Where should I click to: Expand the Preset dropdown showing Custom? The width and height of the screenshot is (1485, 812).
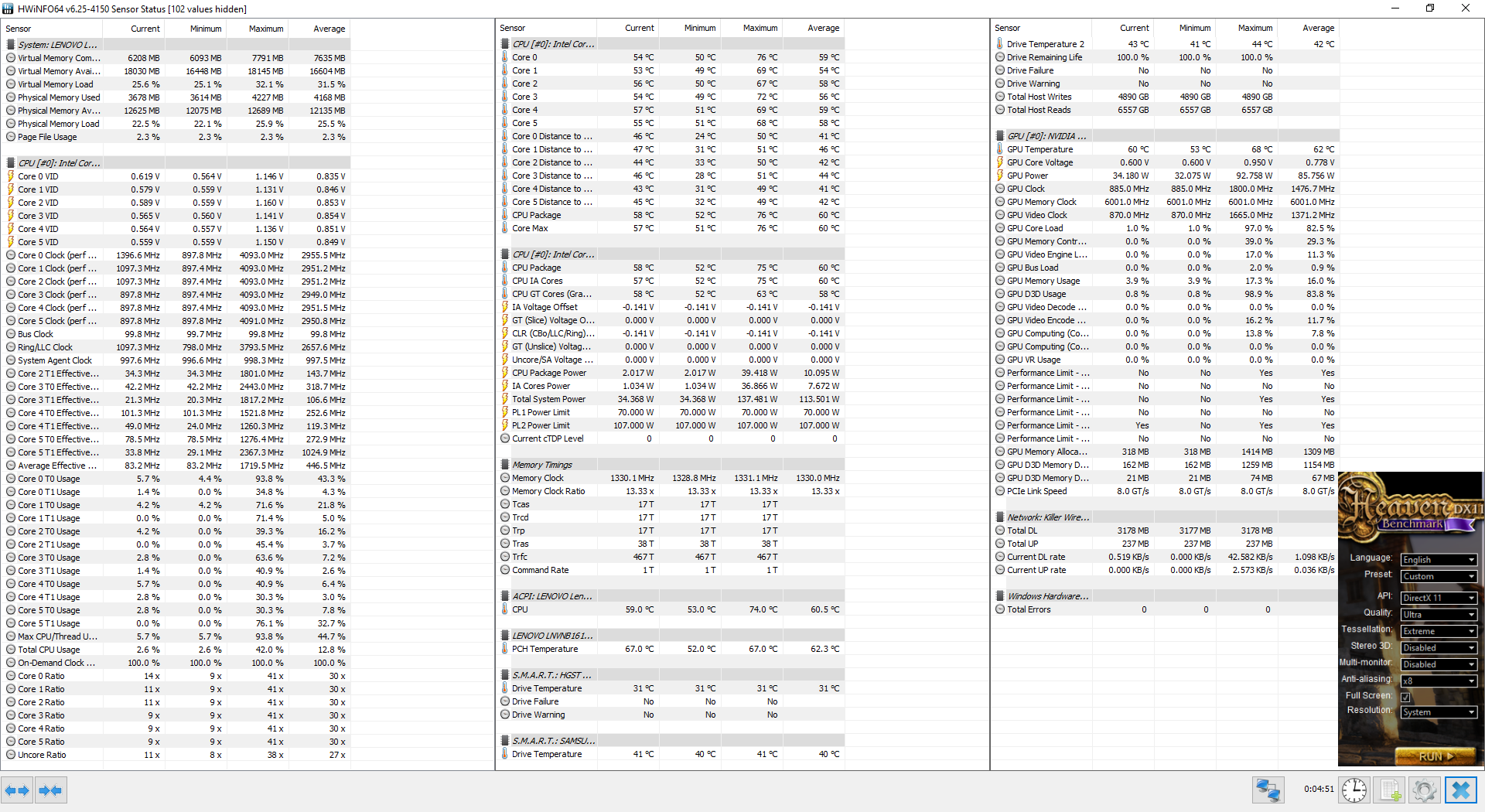pyautogui.click(x=1439, y=576)
